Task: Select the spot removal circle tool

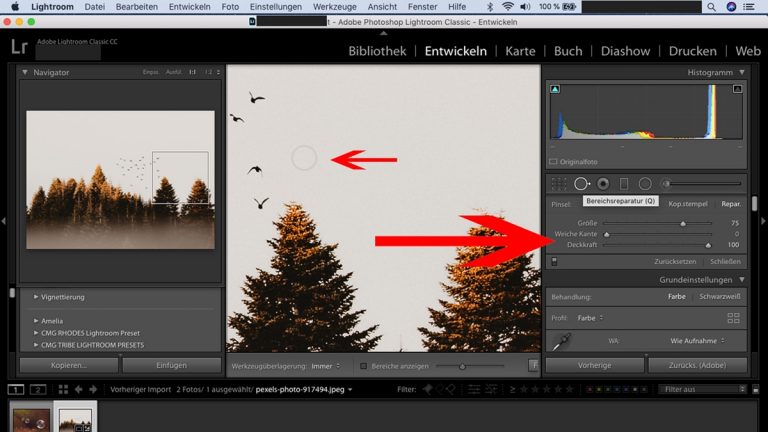Action: click(581, 184)
